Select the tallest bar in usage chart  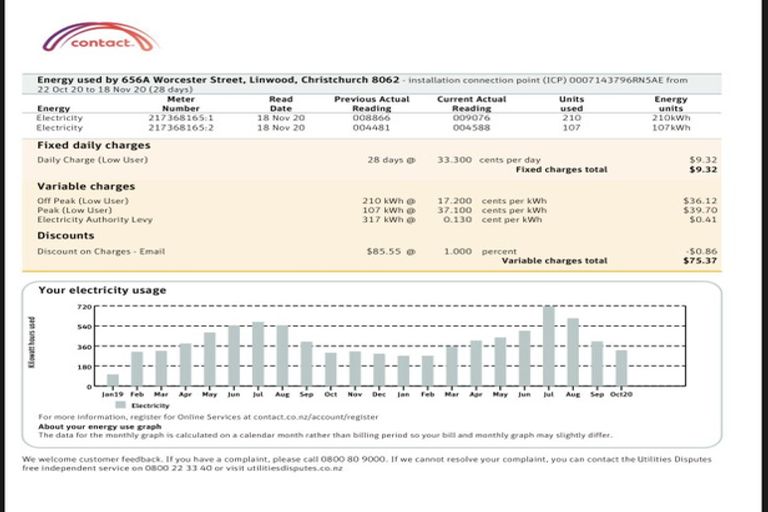[548, 347]
